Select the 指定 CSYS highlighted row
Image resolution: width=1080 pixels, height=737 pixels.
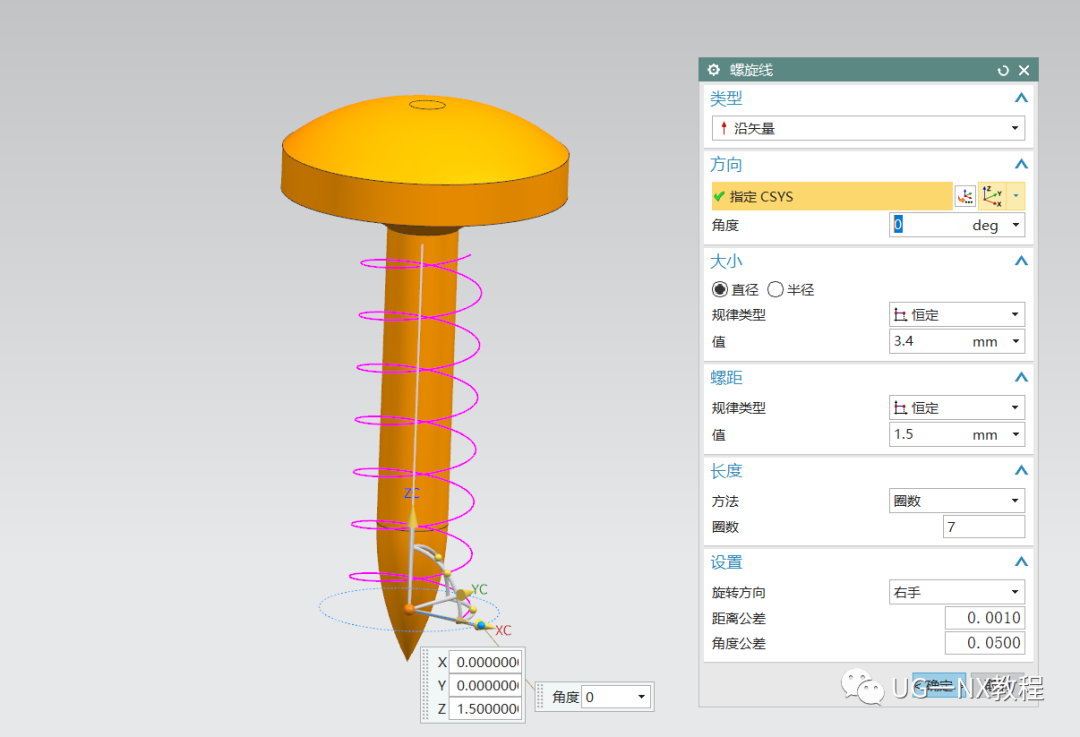coord(831,196)
